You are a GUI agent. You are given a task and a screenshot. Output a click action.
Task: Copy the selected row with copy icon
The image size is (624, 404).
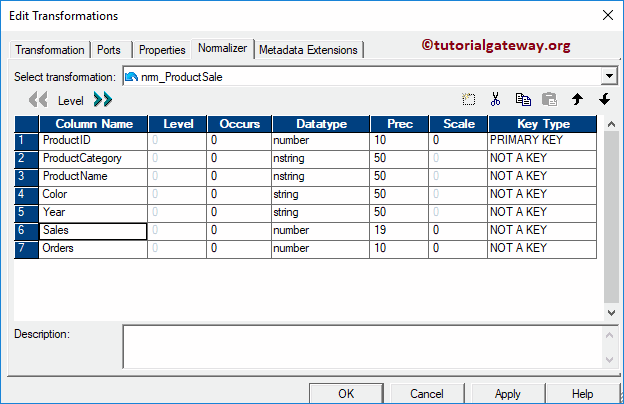tap(523, 99)
